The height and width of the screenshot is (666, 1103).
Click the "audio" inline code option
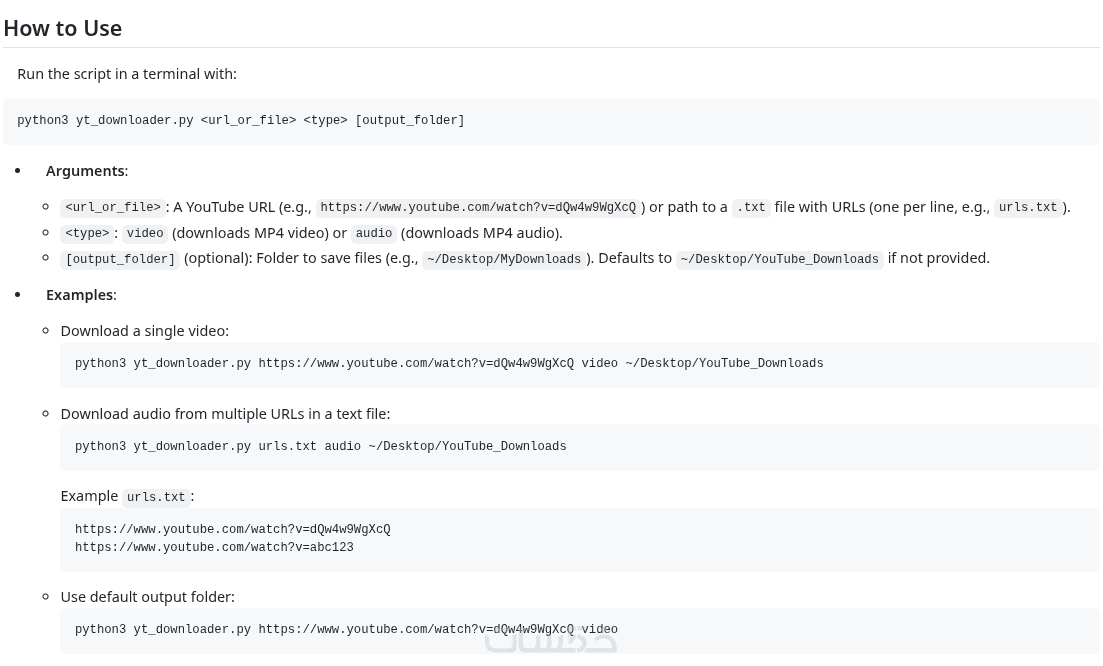[x=373, y=234]
